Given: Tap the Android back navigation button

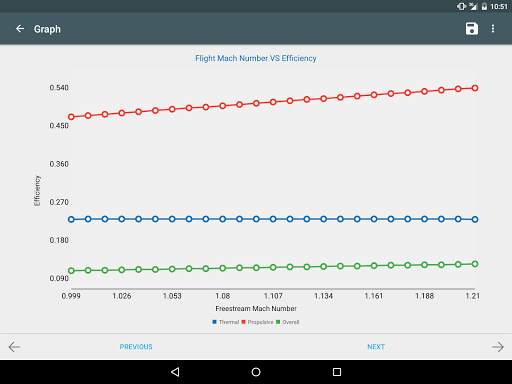Looking at the screenshot, I should coord(175,372).
